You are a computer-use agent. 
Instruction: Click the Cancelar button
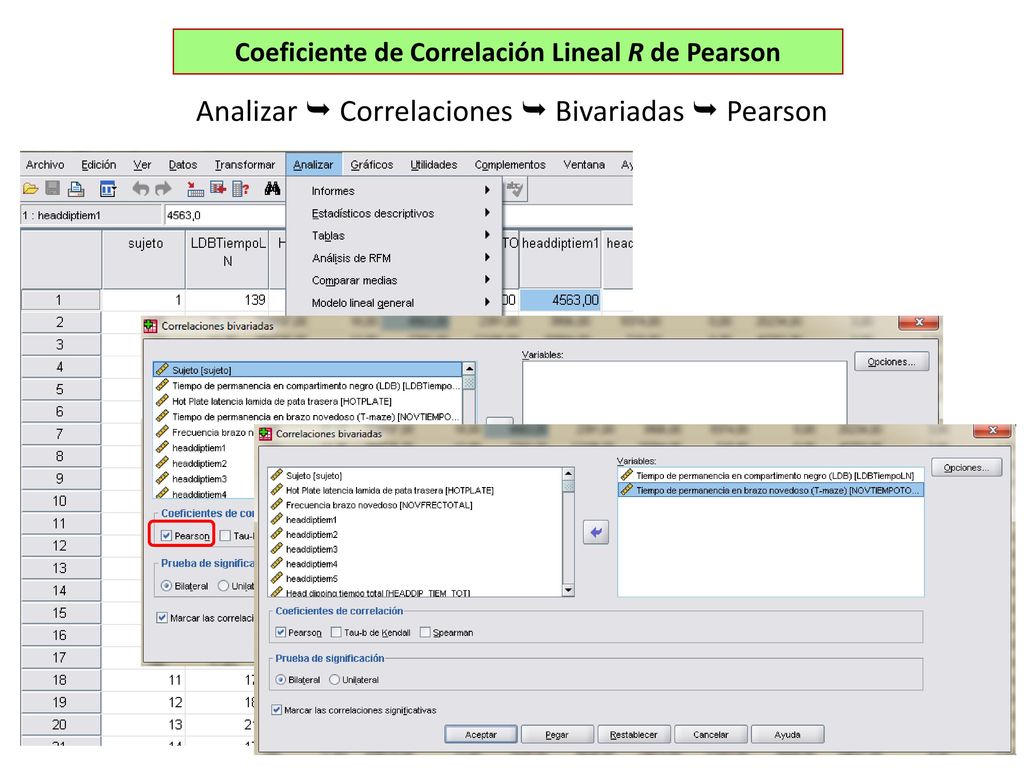pyautogui.click(x=711, y=735)
